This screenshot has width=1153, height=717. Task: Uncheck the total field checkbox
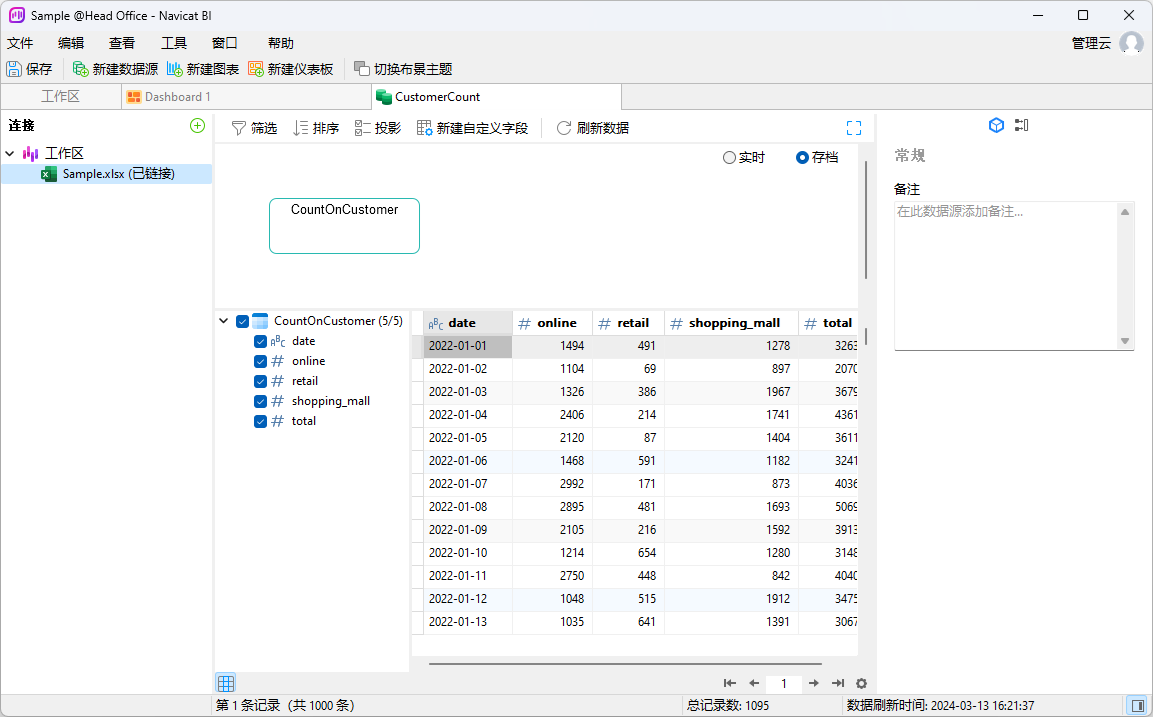click(x=260, y=421)
